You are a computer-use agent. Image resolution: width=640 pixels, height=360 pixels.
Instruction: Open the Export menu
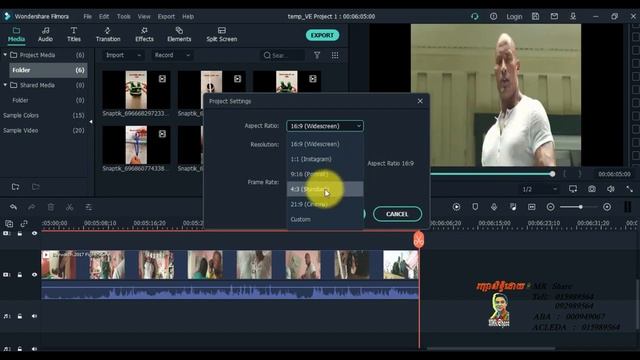(x=166, y=16)
